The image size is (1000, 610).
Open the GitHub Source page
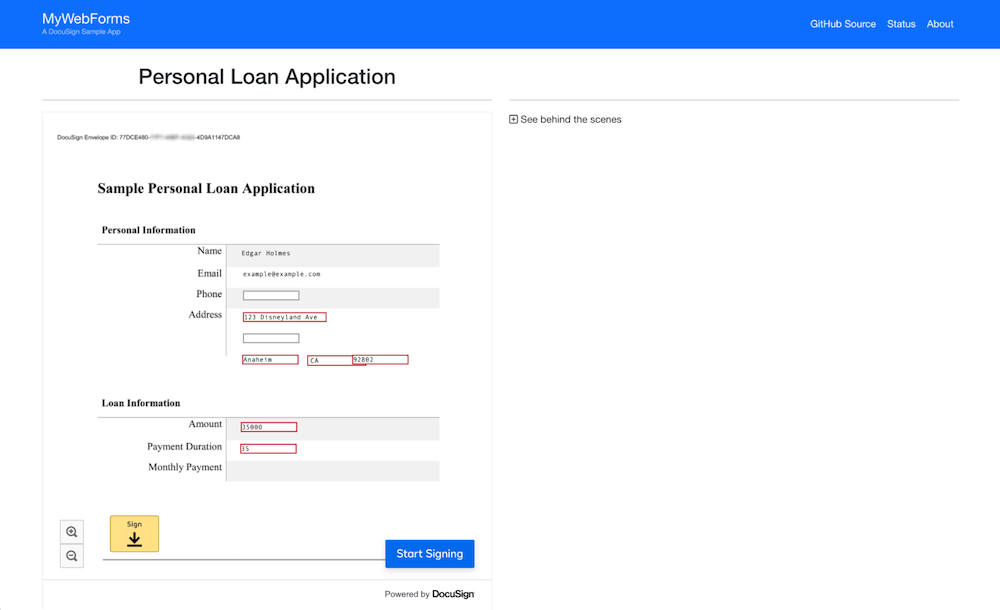(843, 23)
